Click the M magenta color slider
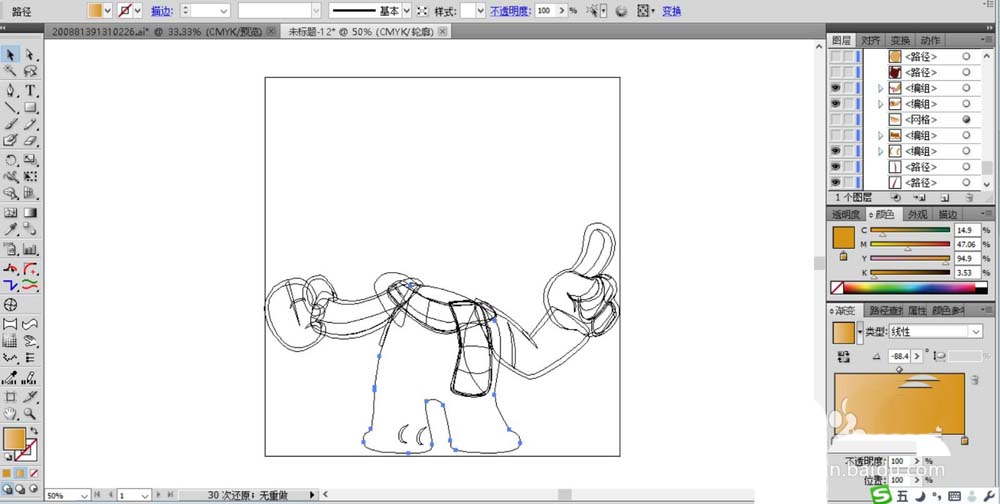 pos(910,244)
